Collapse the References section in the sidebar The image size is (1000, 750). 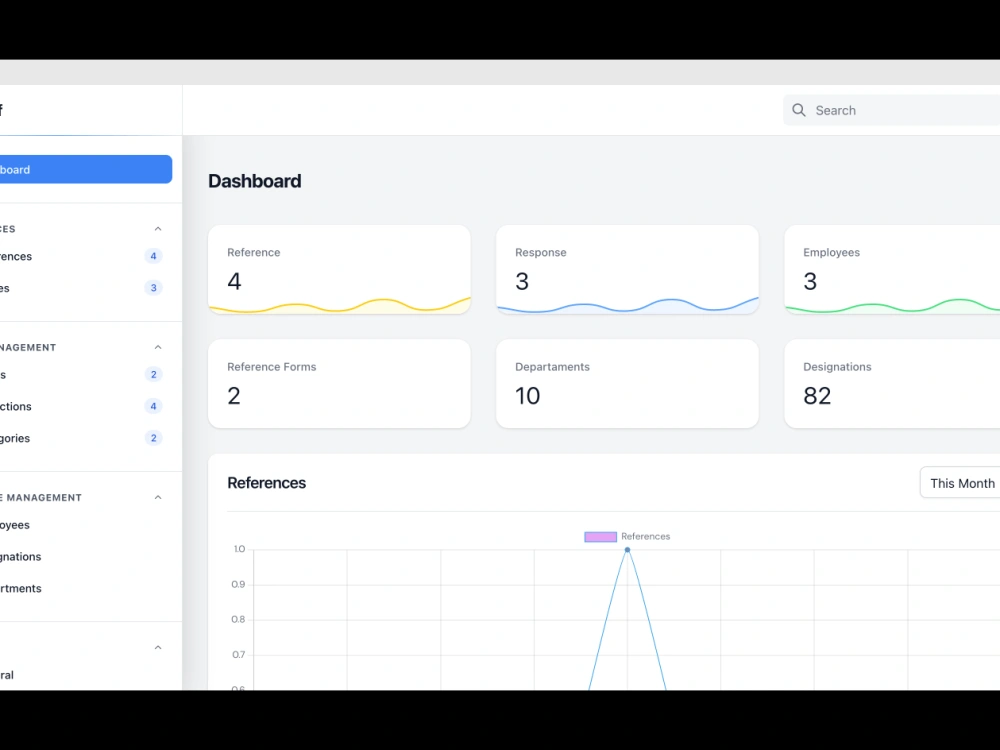pos(157,228)
